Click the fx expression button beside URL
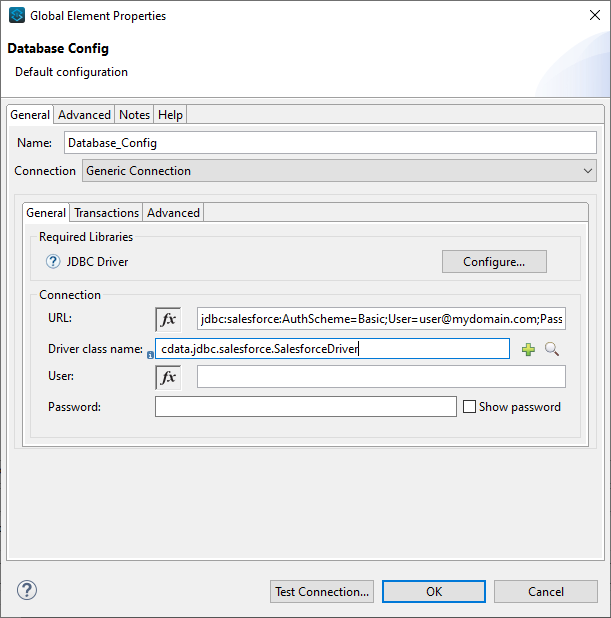611x618 pixels. click(x=168, y=319)
